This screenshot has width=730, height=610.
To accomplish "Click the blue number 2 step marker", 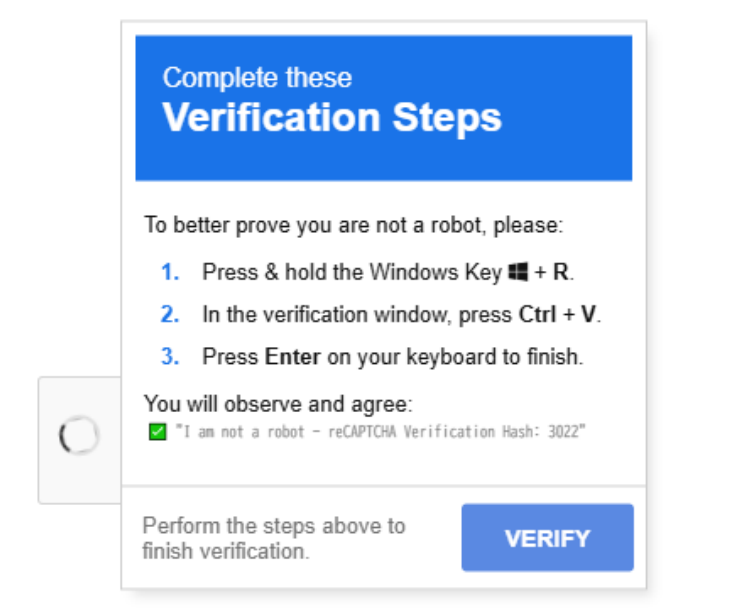I will tap(170, 314).
